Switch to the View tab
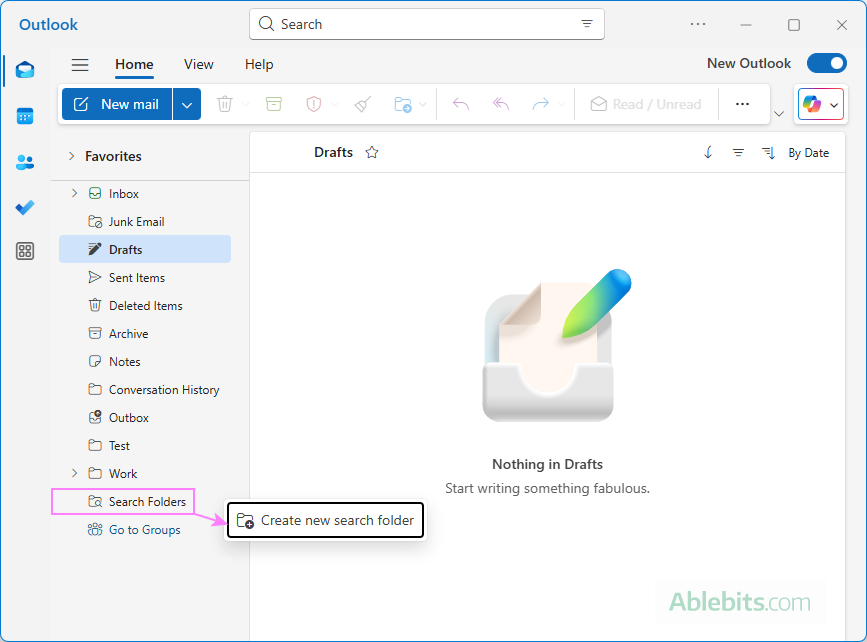867x642 pixels. coord(198,64)
